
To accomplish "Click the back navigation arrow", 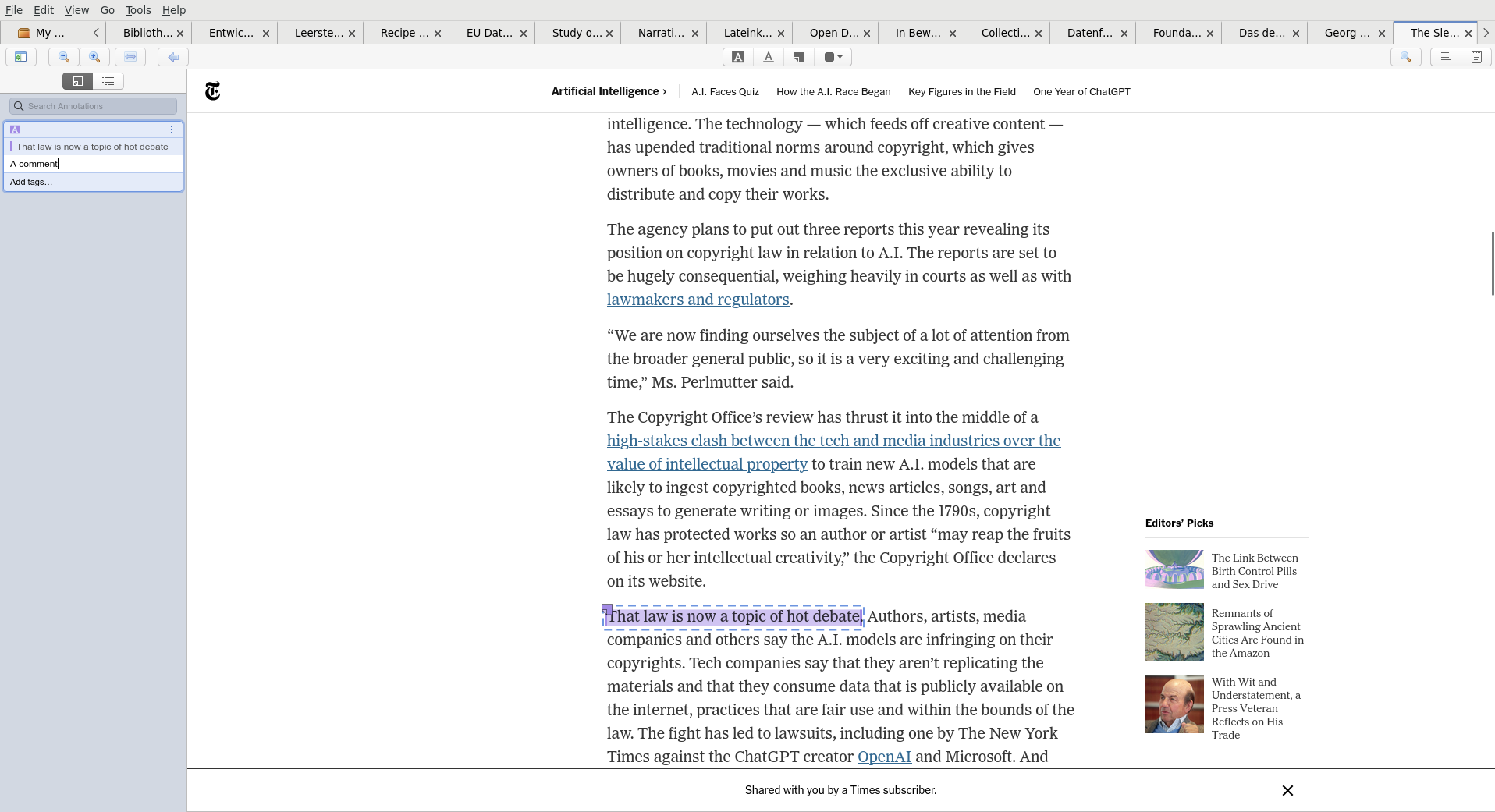I will (x=173, y=57).
